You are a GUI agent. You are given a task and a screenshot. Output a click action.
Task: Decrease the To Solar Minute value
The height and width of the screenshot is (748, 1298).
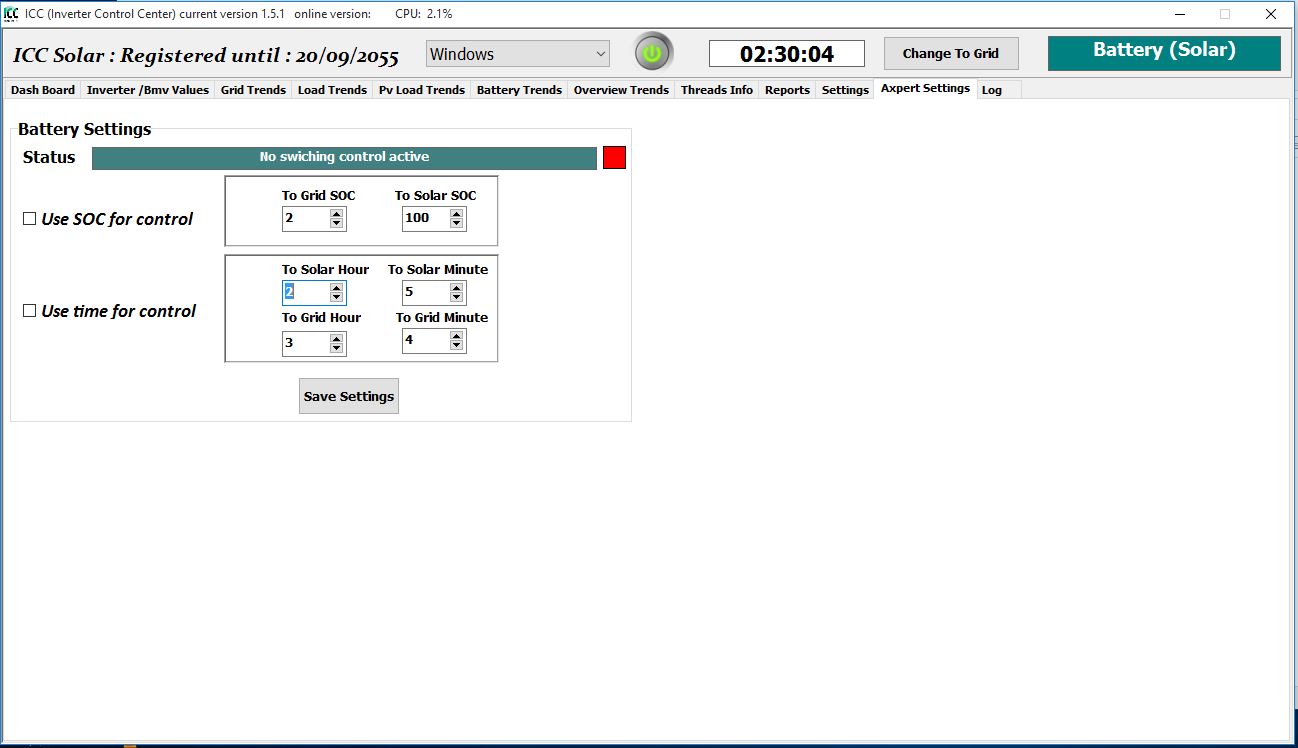(457, 297)
